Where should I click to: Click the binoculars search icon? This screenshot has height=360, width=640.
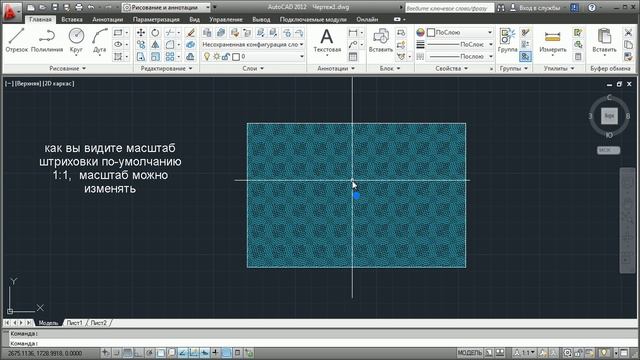point(501,7)
